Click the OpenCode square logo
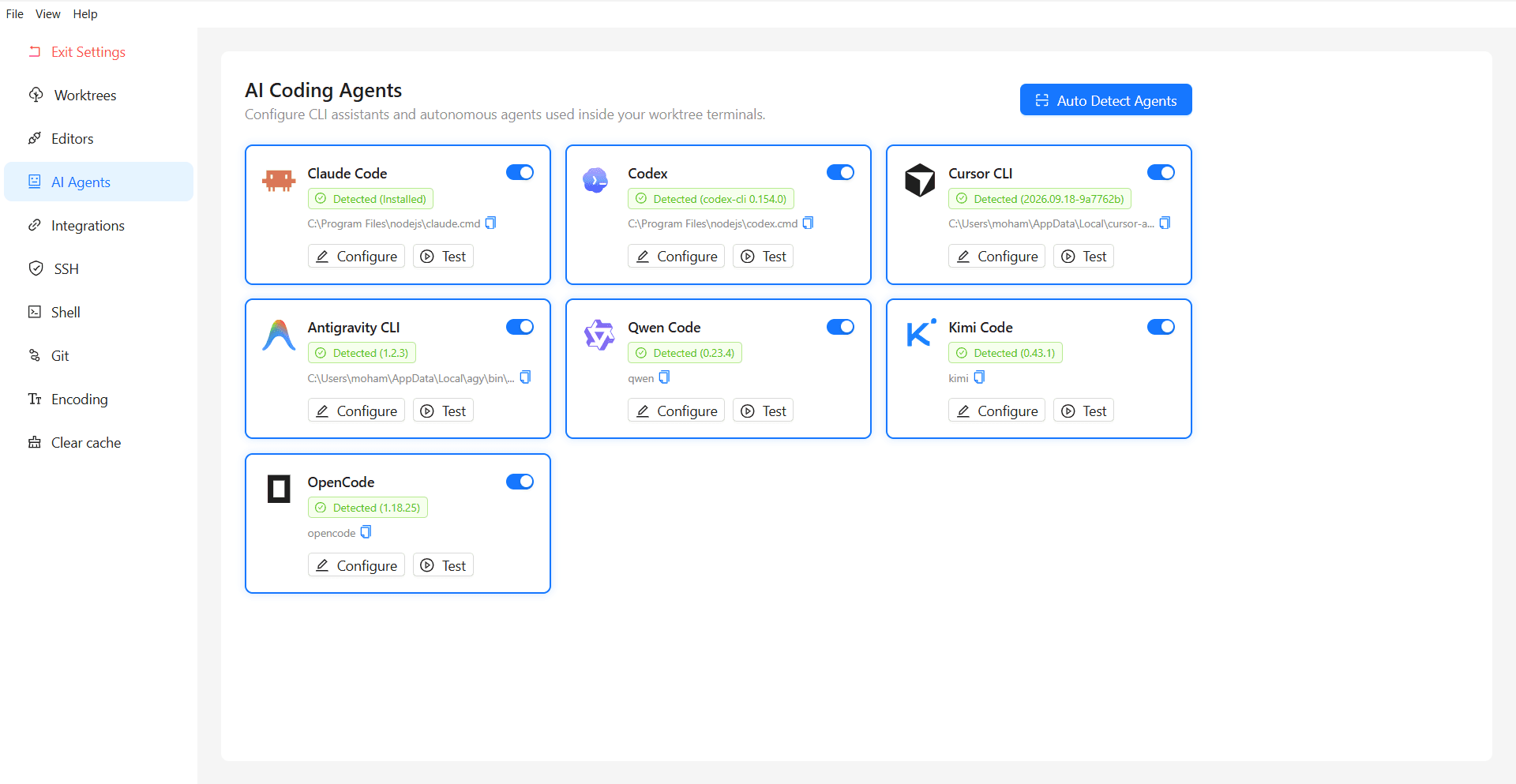The height and width of the screenshot is (784, 1516). (x=279, y=489)
